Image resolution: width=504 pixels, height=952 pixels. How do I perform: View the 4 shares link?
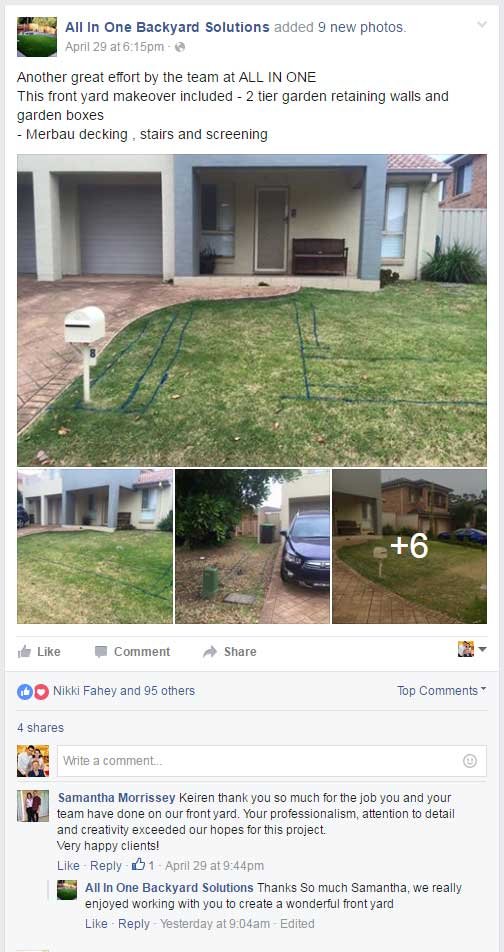pyautogui.click(x=40, y=727)
